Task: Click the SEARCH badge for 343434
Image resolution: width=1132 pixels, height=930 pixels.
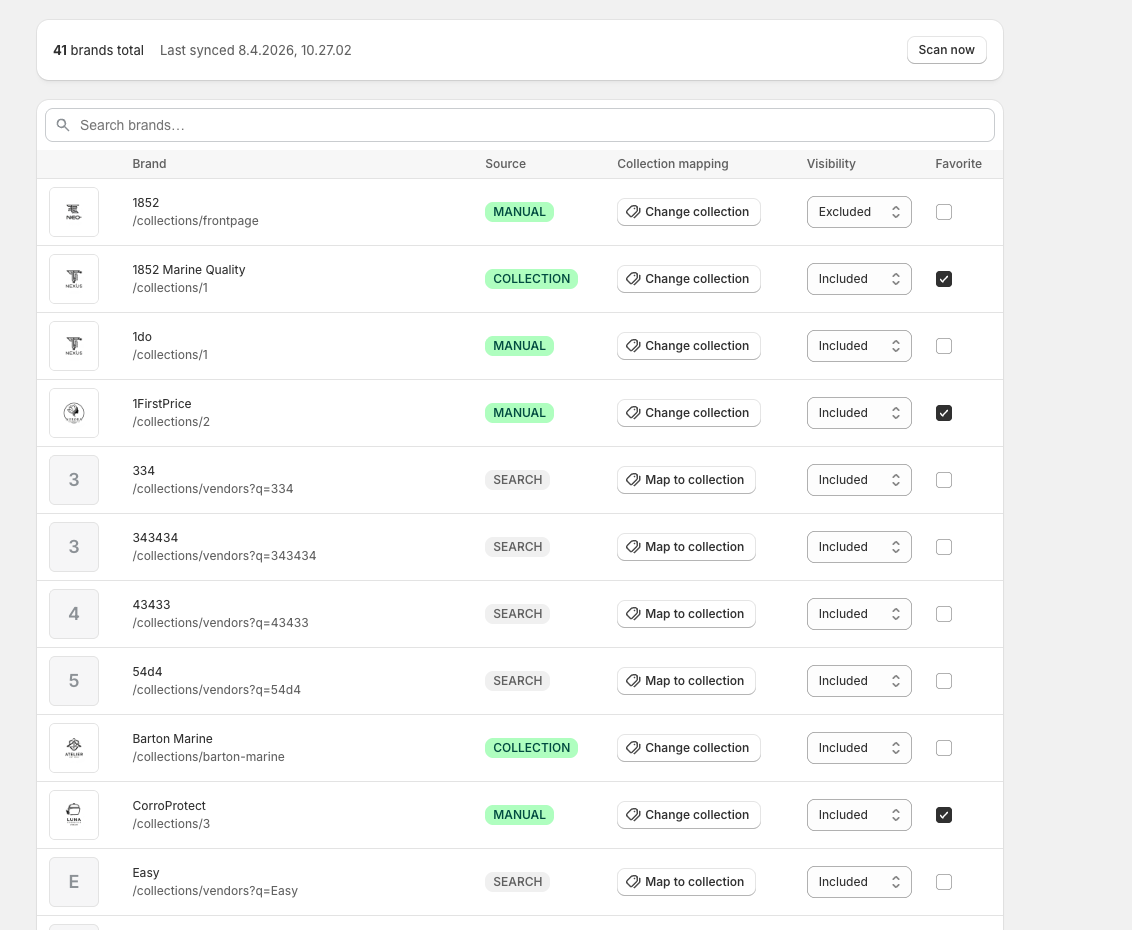Action: [518, 547]
